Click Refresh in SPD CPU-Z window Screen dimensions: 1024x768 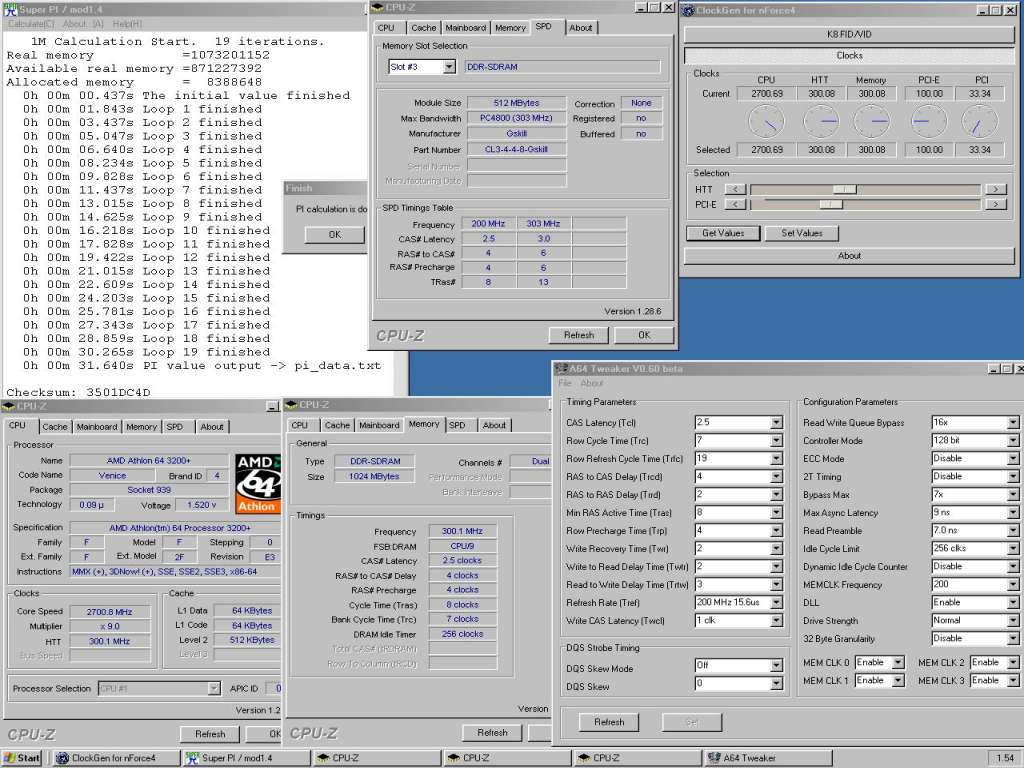(x=579, y=335)
